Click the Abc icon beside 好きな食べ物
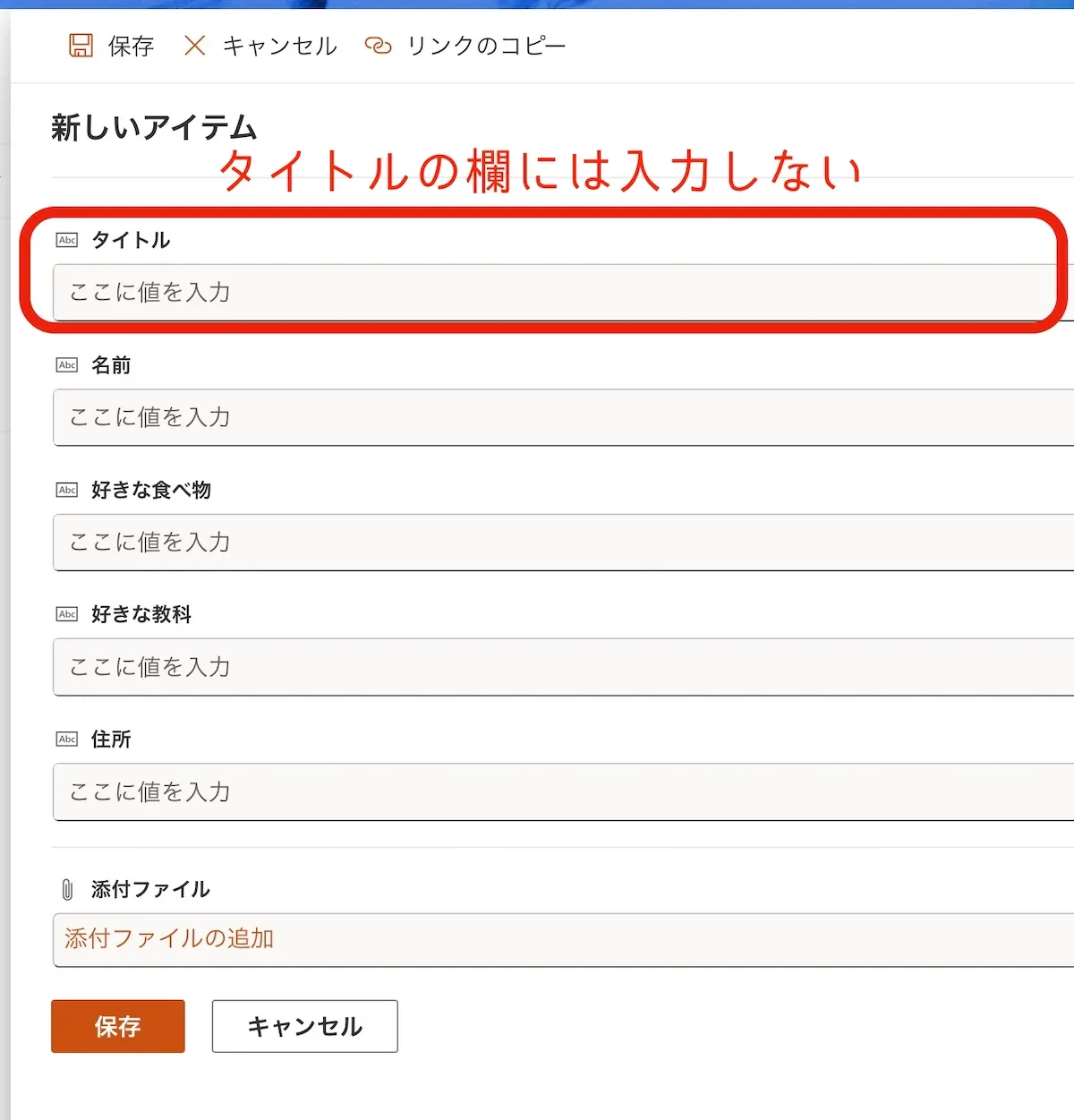This screenshot has width=1074, height=1120. coord(67,490)
